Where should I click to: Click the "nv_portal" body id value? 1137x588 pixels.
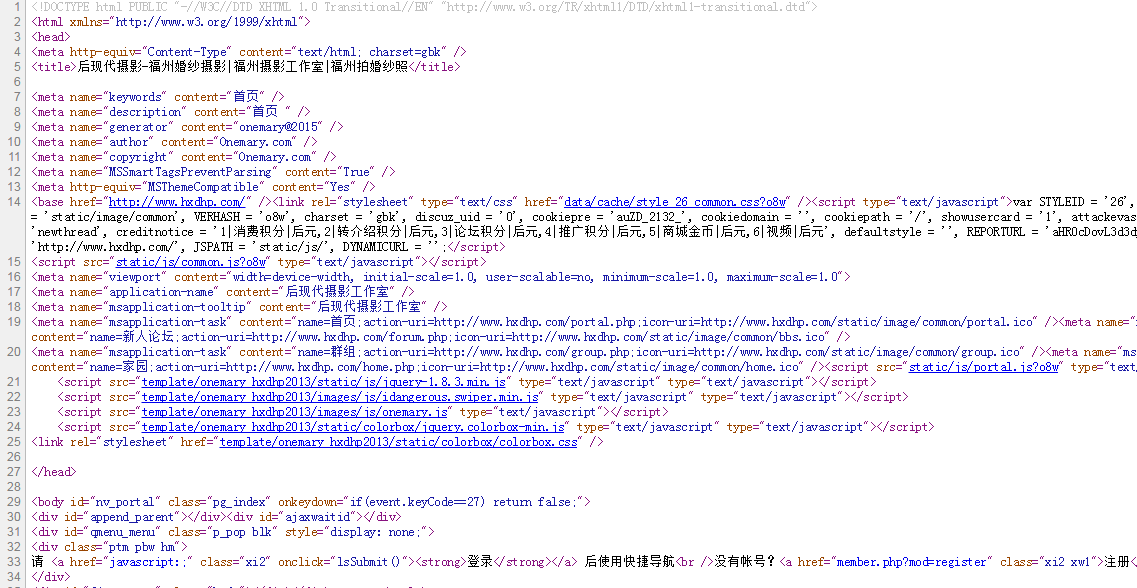pyautogui.click(x=125, y=502)
